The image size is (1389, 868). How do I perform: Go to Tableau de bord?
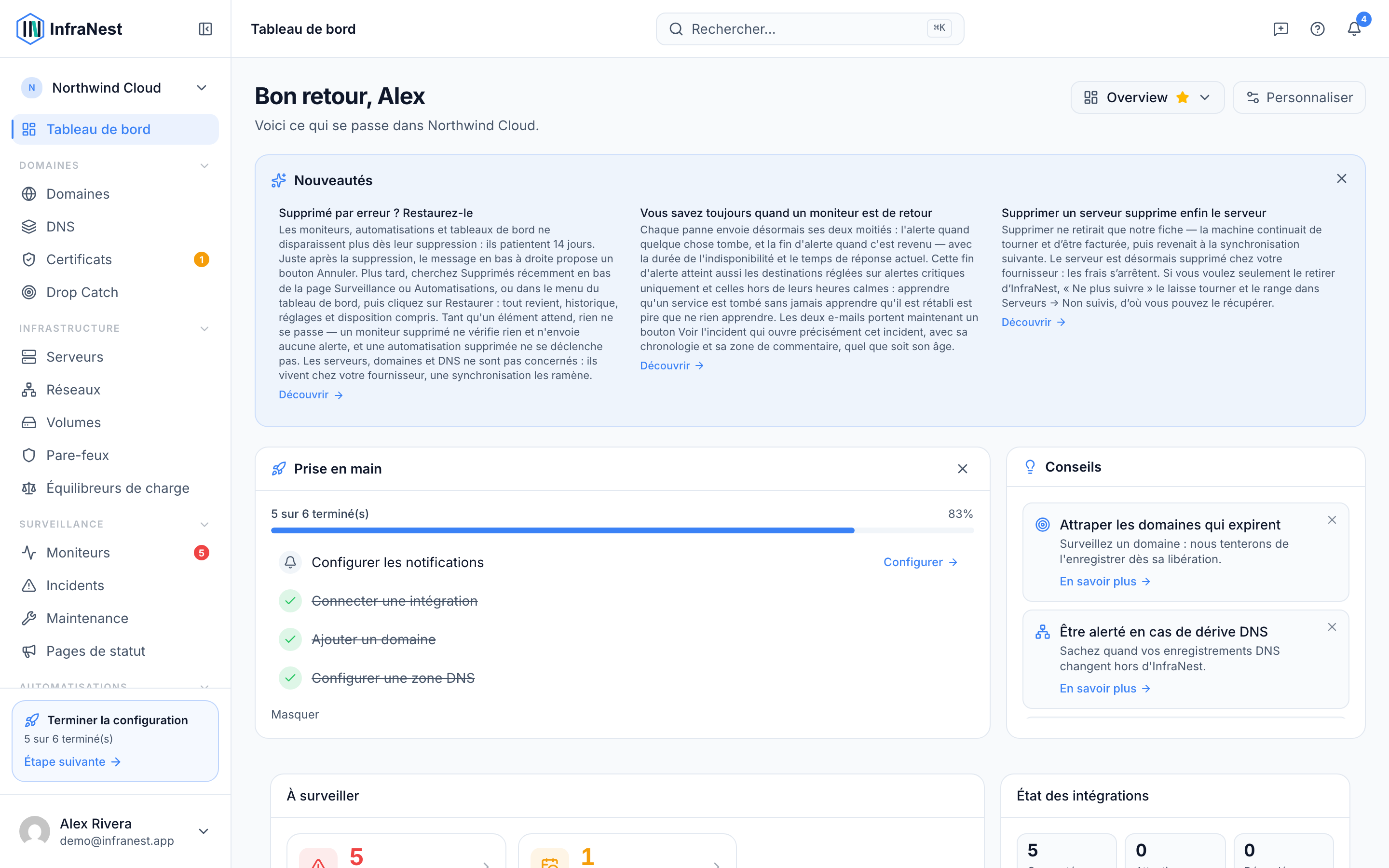point(115,129)
